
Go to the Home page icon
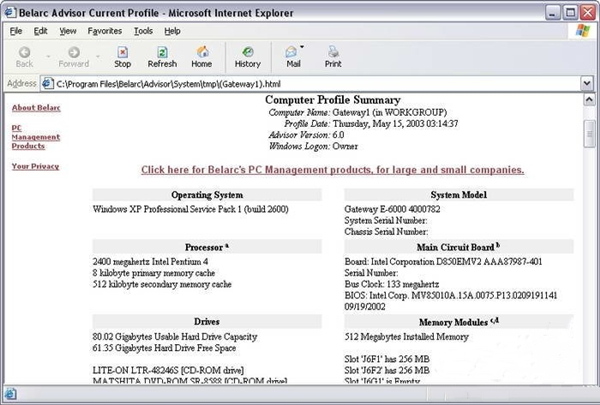tap(202, 55)
